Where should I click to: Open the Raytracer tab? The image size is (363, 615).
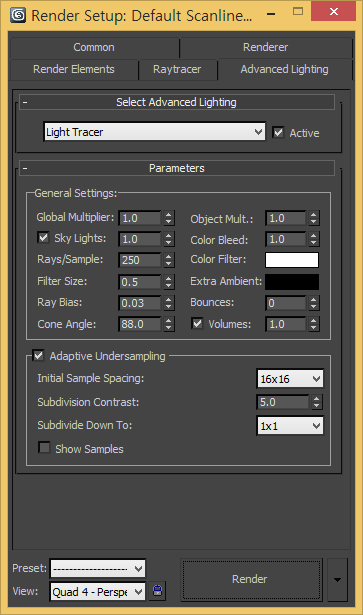[x=177, y=69]
